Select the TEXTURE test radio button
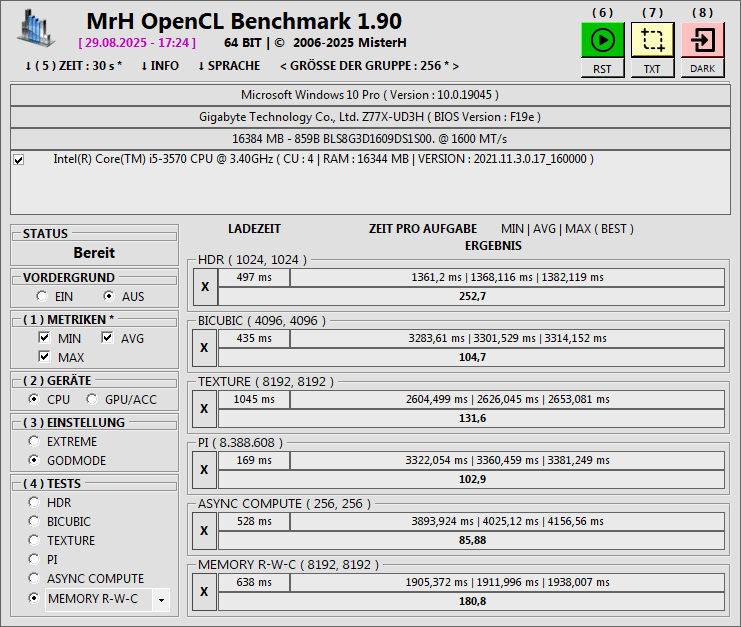The height and width of the screenshot is (627, 741). pyautogui.click(x=34, y=540)
